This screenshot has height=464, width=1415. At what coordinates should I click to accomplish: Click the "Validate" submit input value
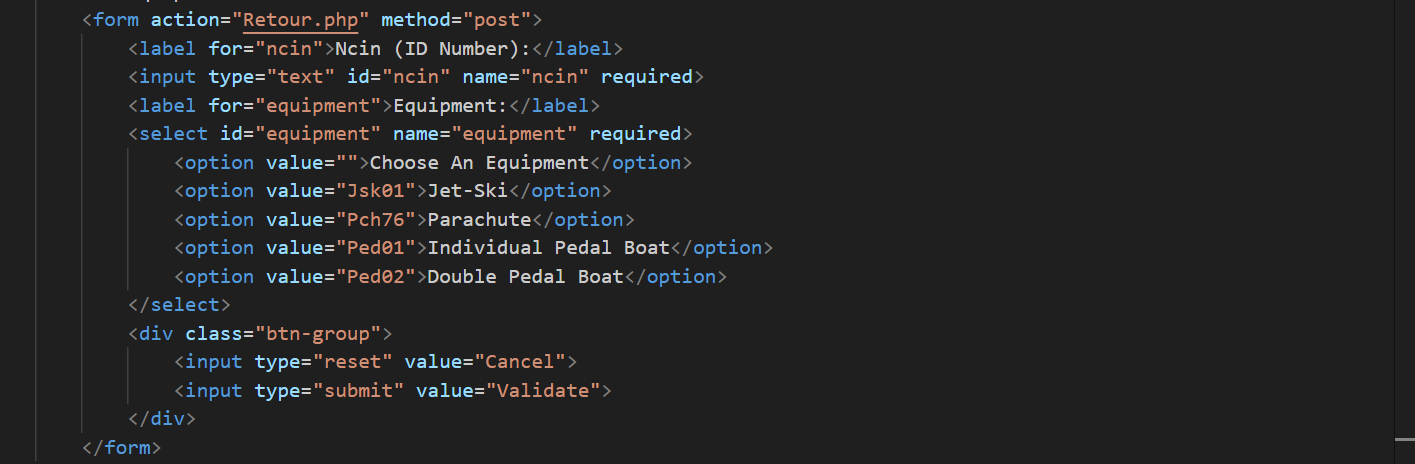pos(548,391)
